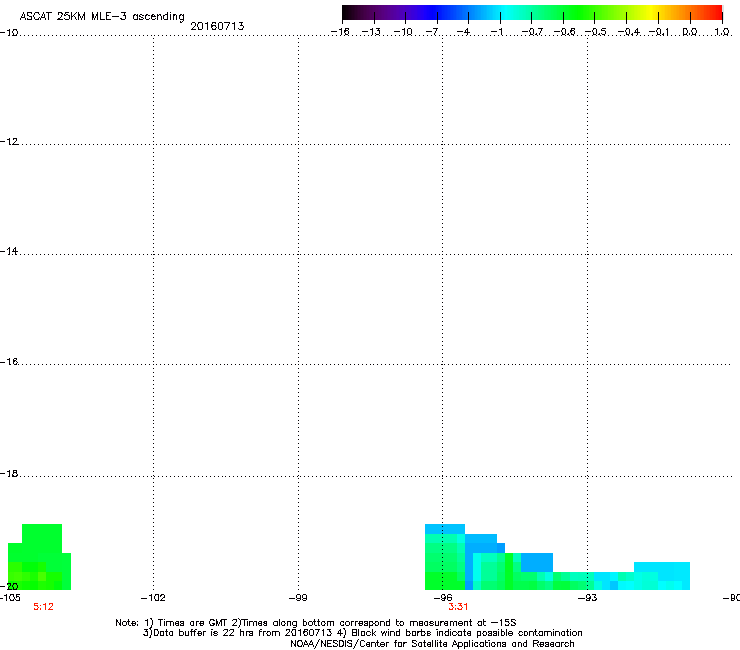Click the note line 'Times are GMT'

(316, 623)
